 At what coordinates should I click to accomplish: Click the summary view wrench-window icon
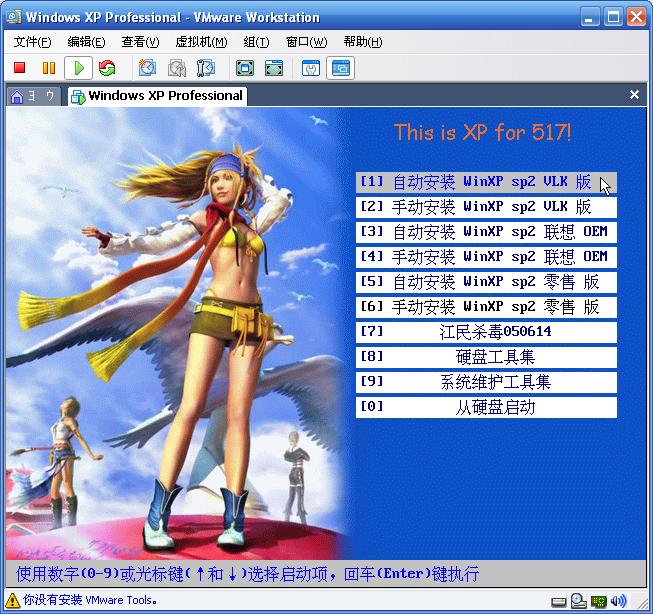tap(311, 68)
